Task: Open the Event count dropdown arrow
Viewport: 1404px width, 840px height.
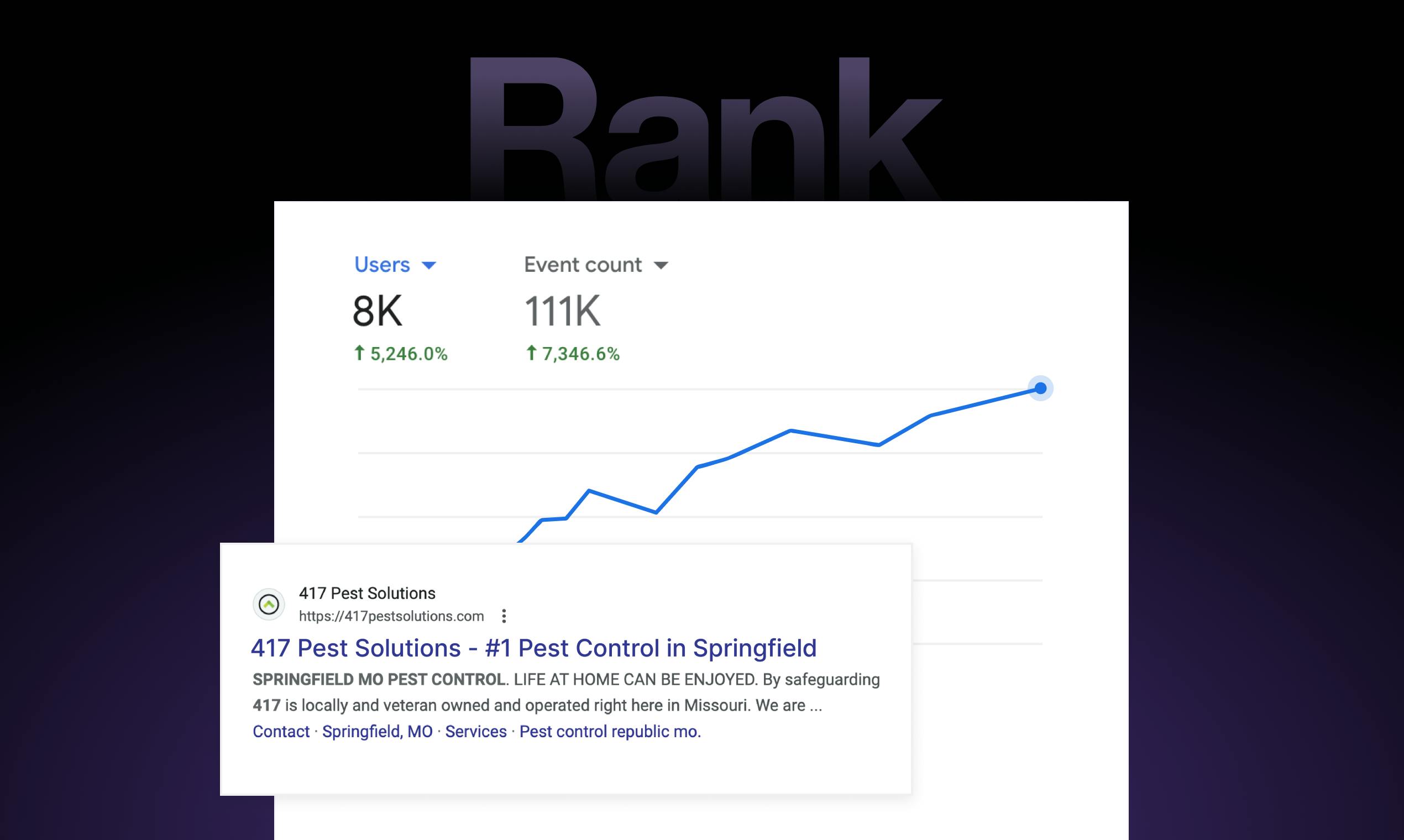Action: [x=661, y=265]
